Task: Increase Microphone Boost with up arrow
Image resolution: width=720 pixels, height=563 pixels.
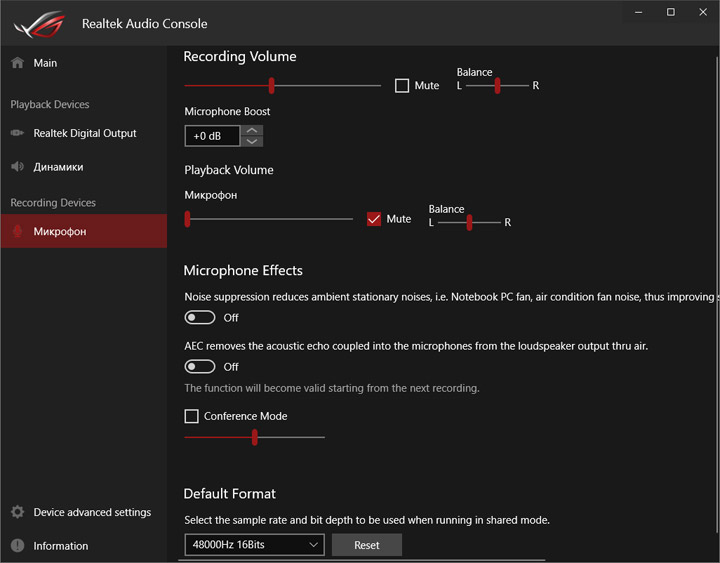Action: click(x=253, y=130)
